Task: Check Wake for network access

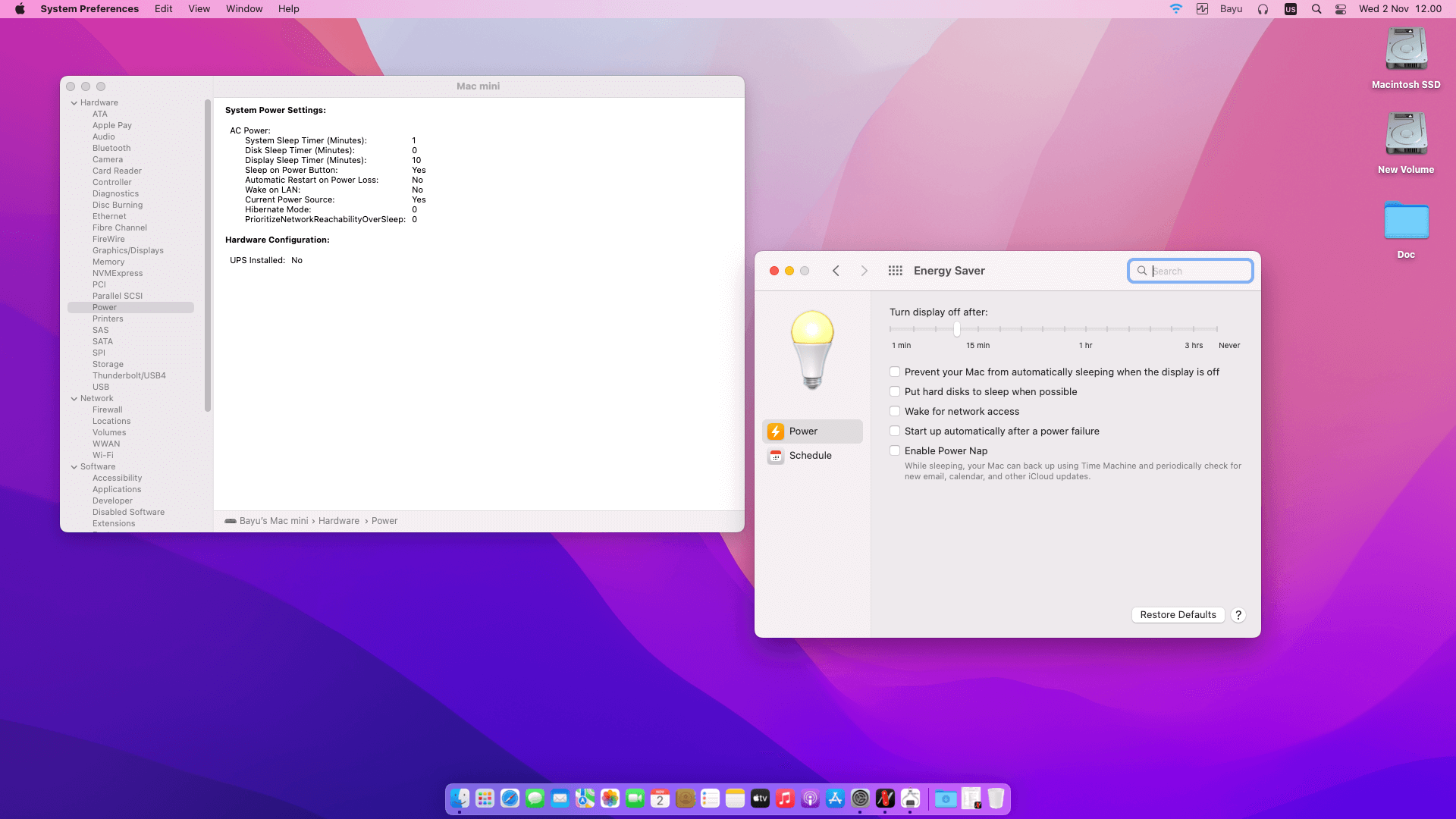Action: [x=895, y=412]
